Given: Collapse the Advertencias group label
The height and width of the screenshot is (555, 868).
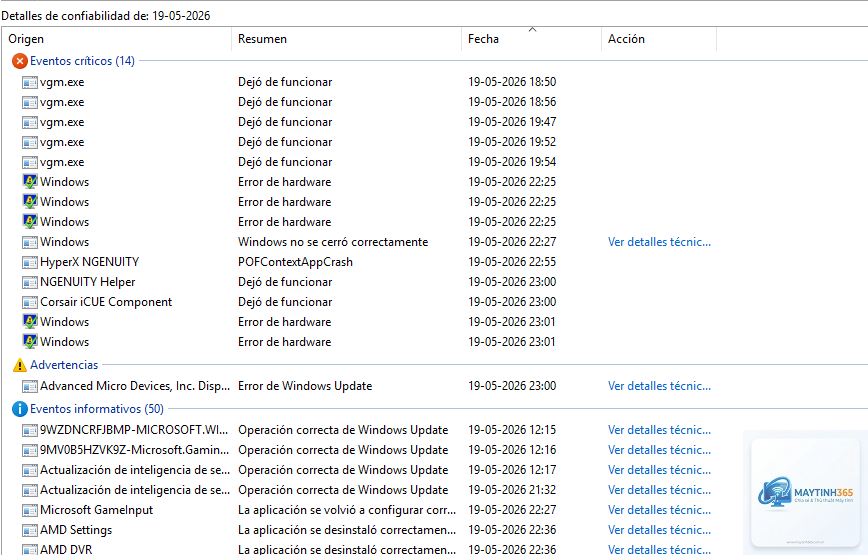Looking at the screenshot, I should pyautogui.click(x=64, y=365).
